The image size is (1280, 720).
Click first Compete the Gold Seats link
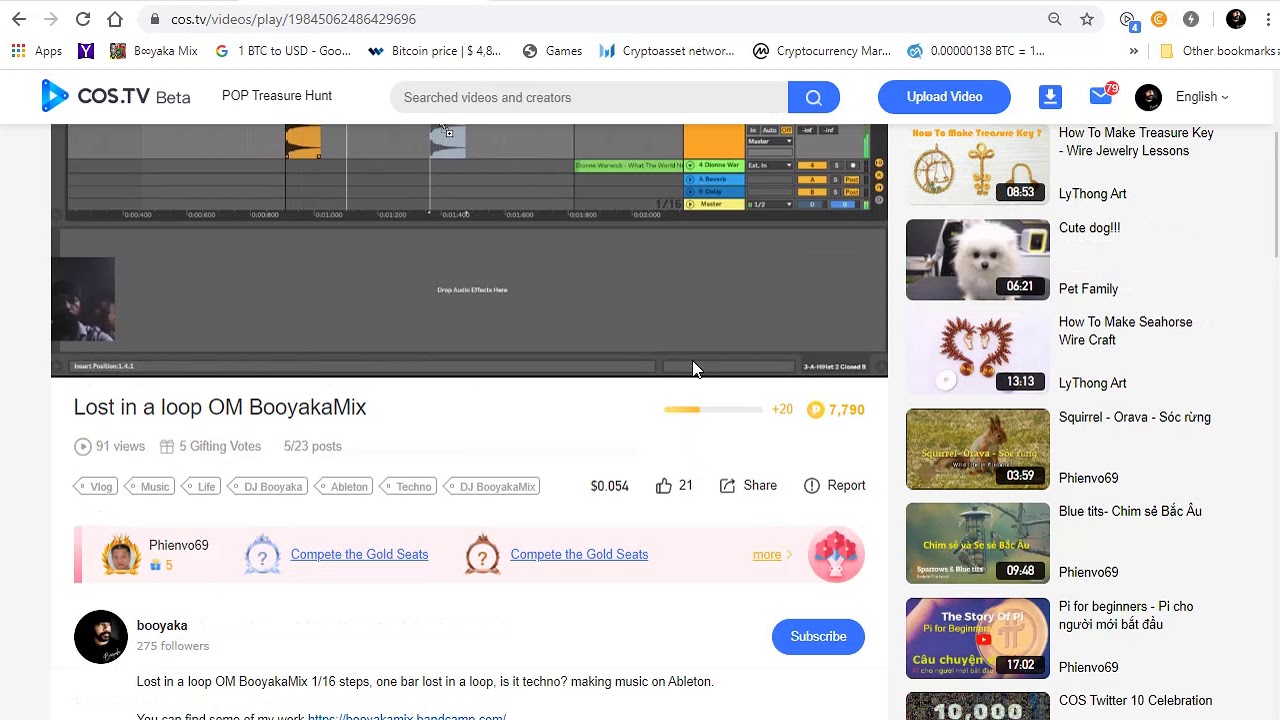359,554
